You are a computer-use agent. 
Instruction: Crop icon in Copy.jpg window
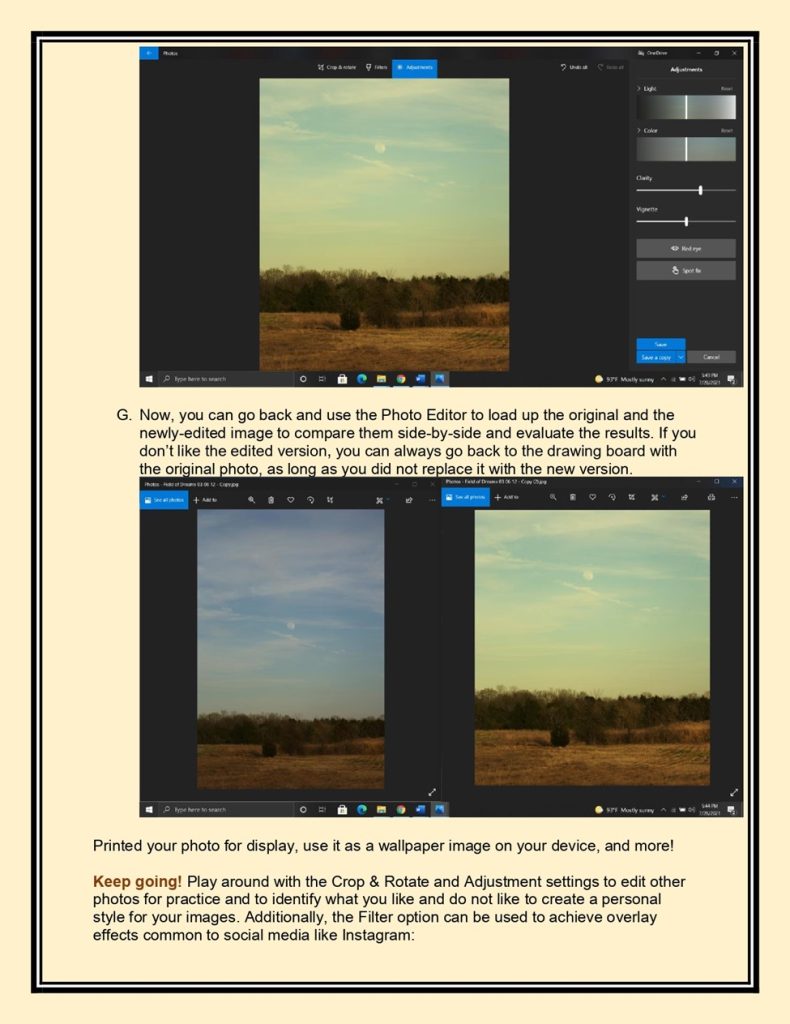coord(330,500)
